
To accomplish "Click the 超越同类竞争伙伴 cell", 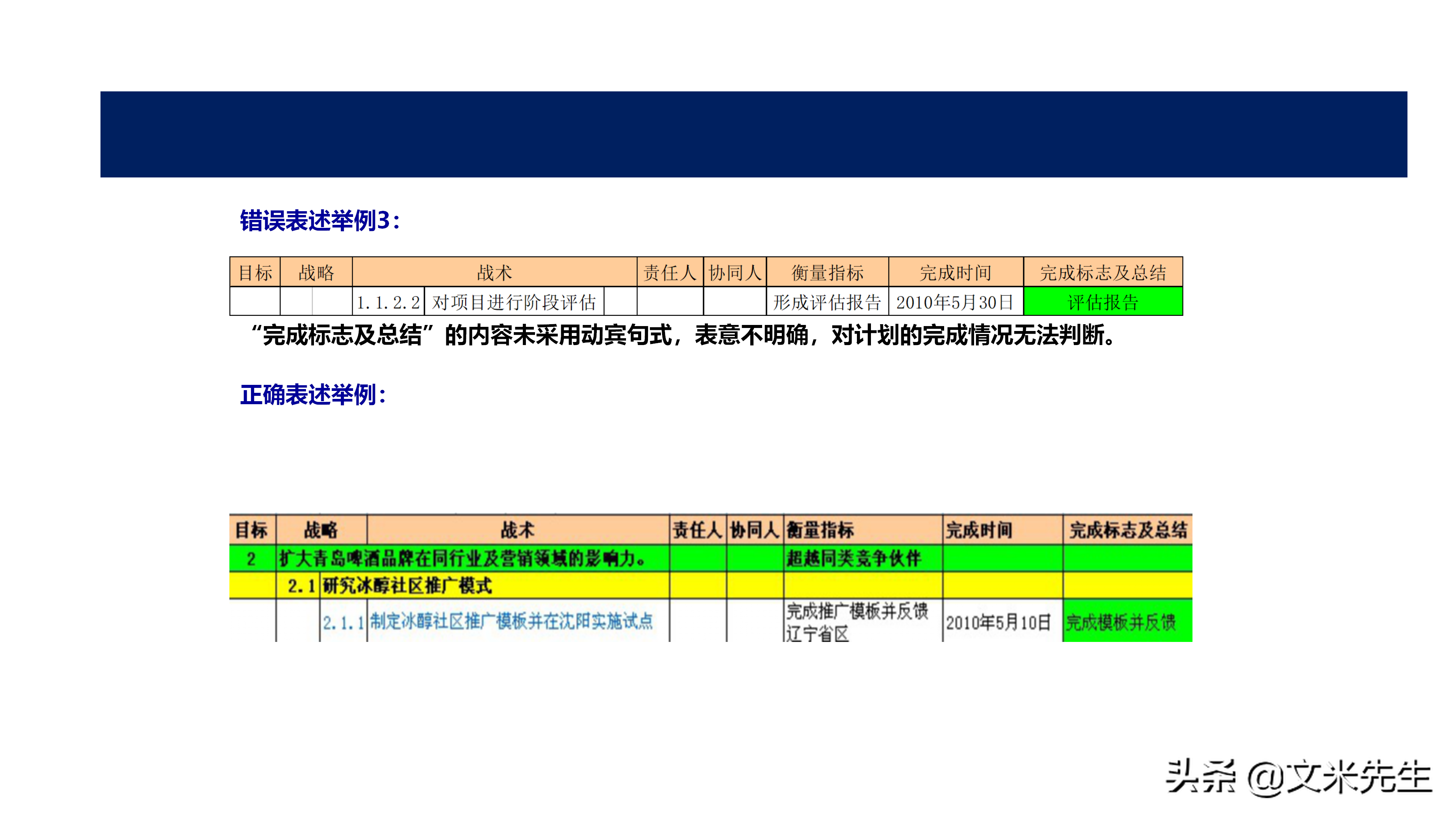I will pos(854,559).
